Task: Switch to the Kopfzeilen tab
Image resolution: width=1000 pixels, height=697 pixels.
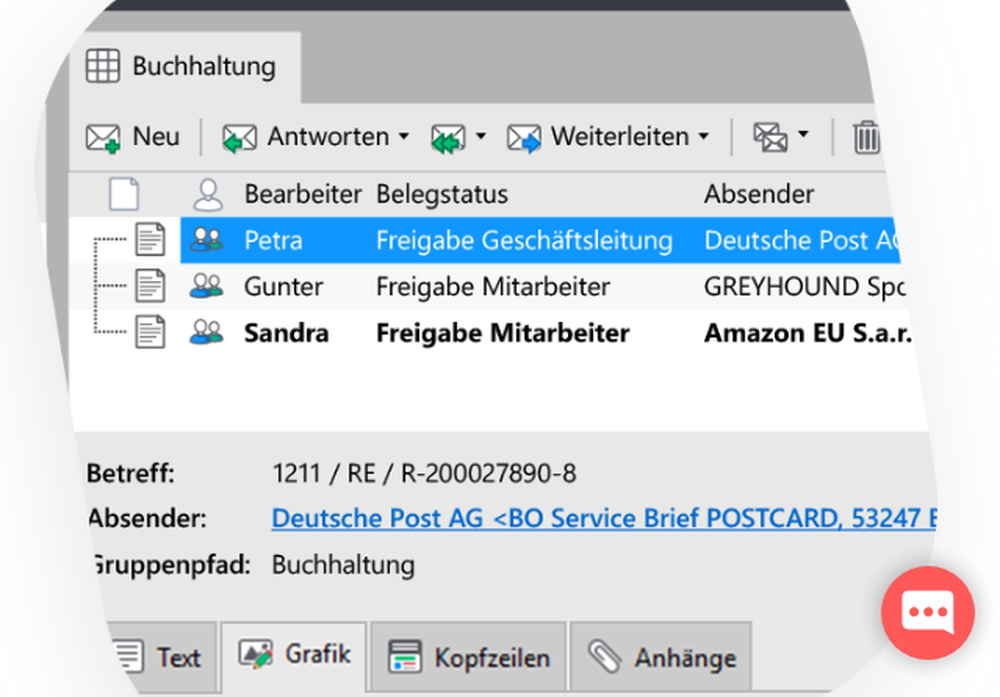Action: 468,657
